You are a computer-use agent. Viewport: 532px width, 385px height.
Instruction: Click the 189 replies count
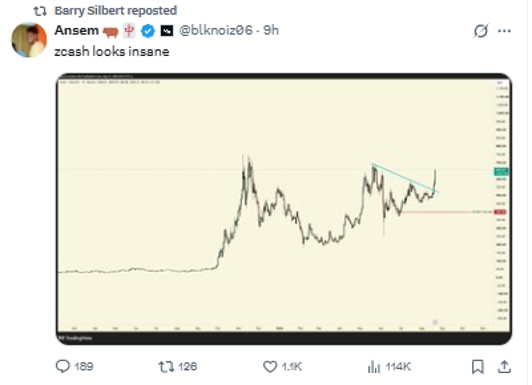tap(83, 367)
